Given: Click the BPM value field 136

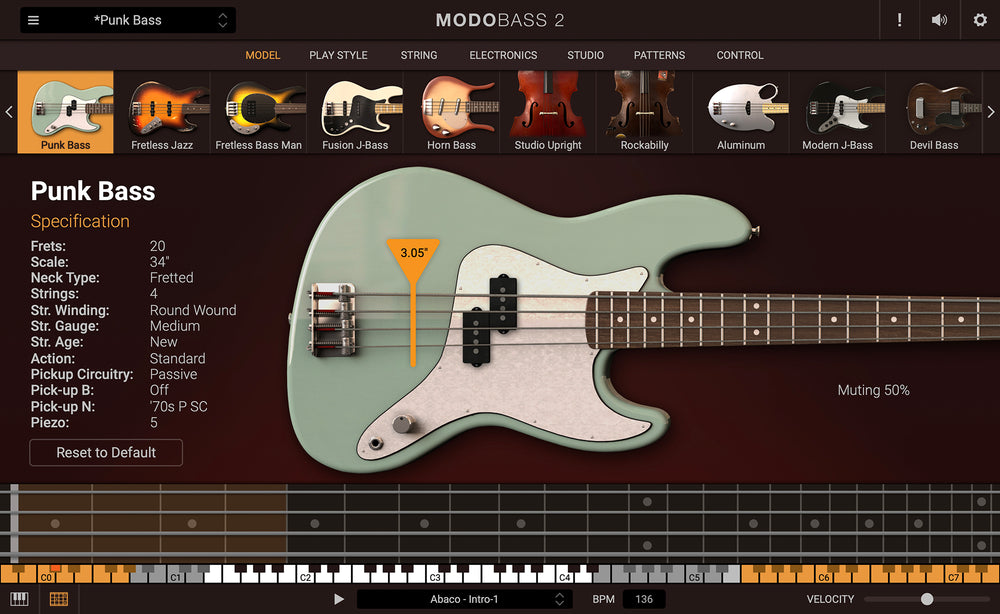Looking at the screenshot, I should pyautogui.click(x=644, y=599).
